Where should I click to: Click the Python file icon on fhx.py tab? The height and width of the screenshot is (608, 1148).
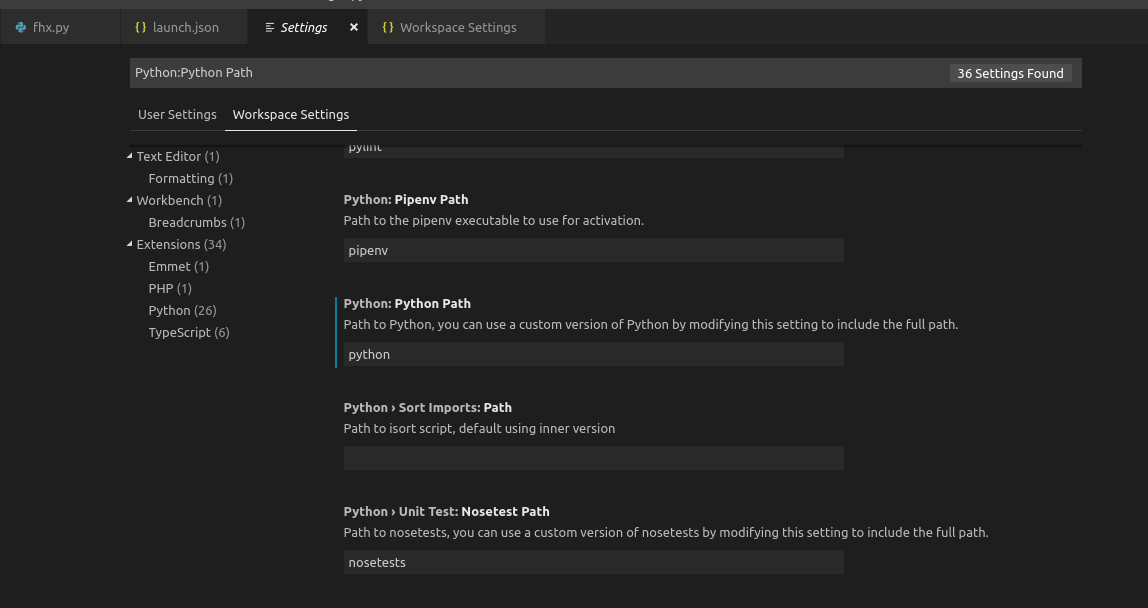pyautogui.click(x=21, y=28)
